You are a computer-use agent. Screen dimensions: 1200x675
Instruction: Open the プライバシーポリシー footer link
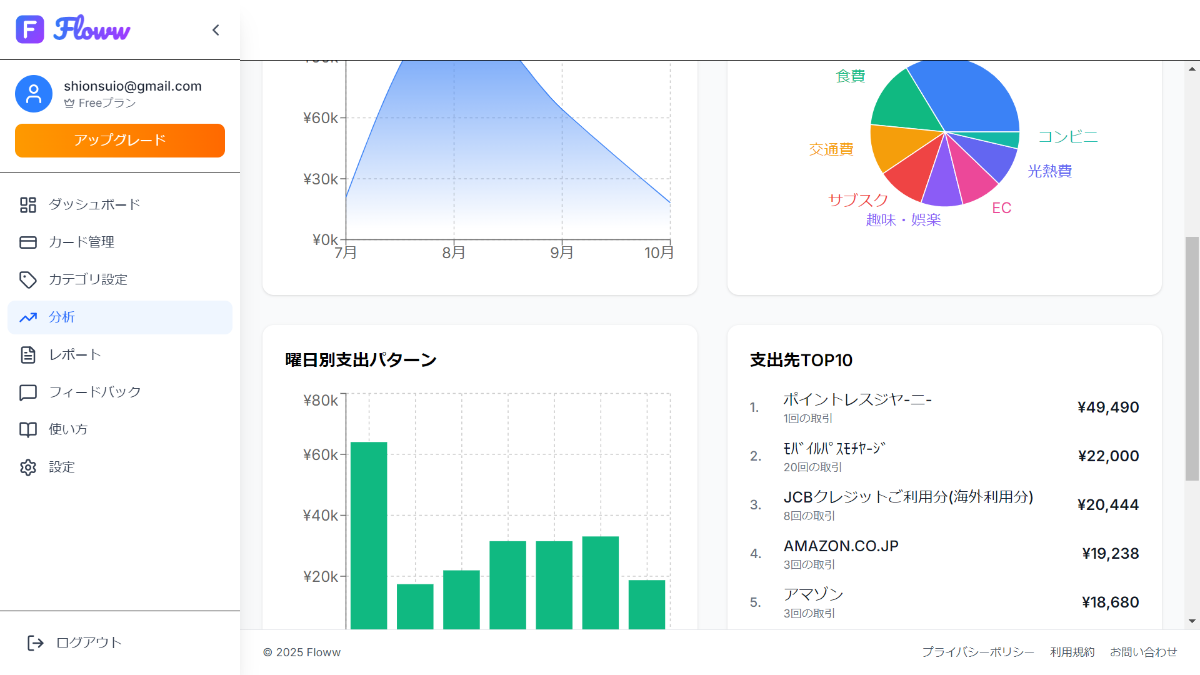[x=978, y=652]
